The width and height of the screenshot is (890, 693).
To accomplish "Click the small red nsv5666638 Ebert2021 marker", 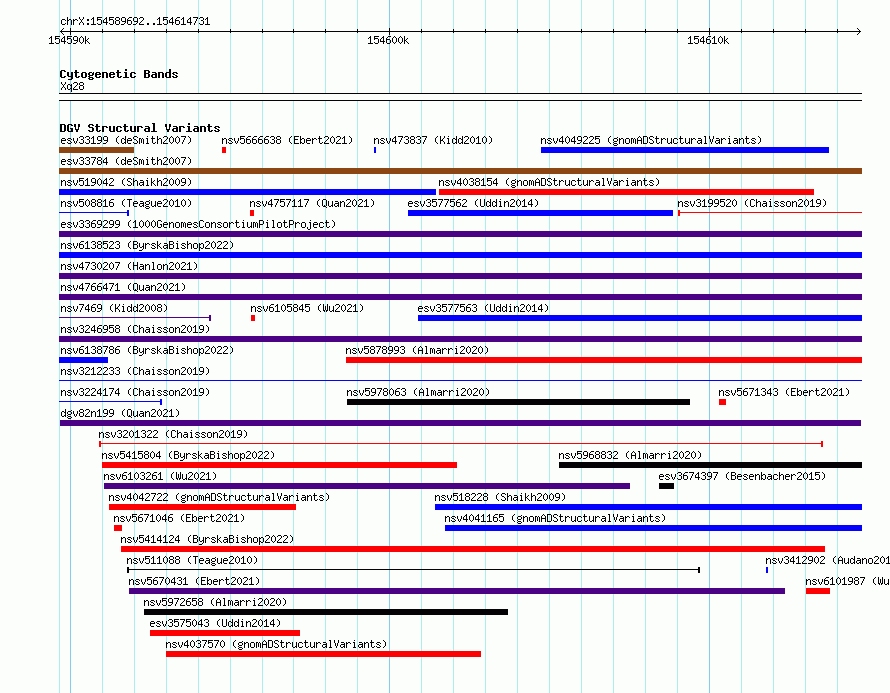I will 224,150.
